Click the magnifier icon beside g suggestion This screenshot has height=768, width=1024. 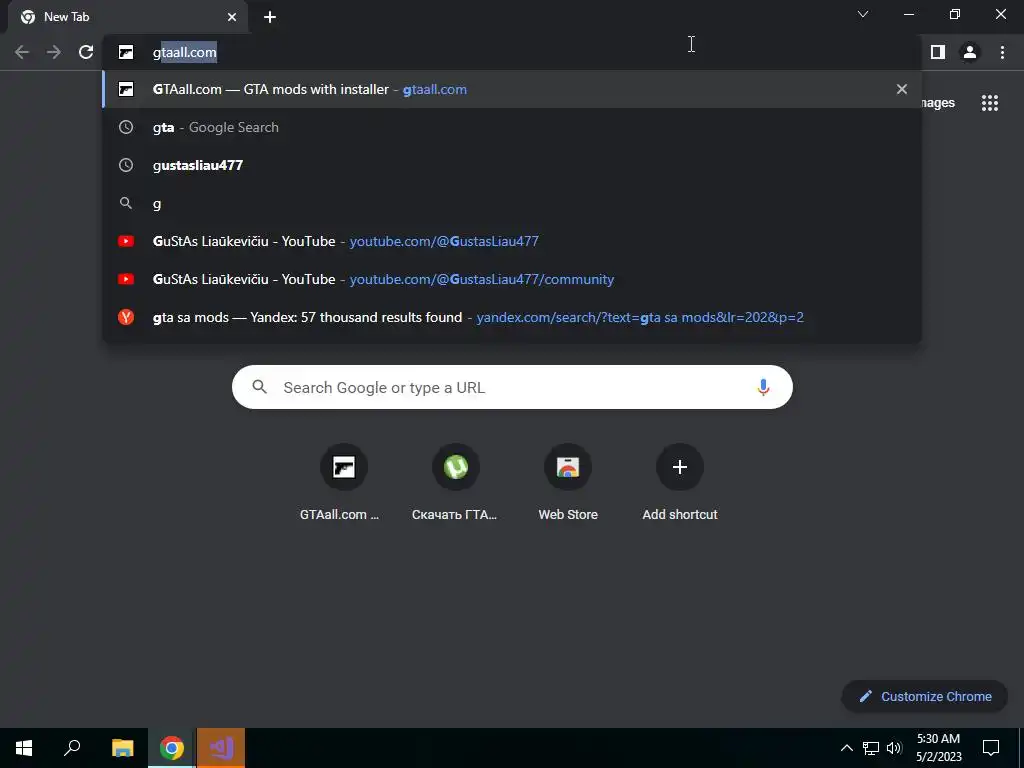tap(126, 204)
